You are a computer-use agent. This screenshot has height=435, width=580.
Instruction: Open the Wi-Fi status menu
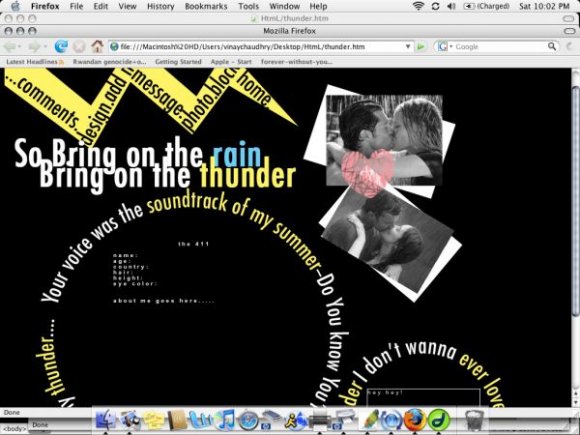pyautogui.click(x=418, y=6)
